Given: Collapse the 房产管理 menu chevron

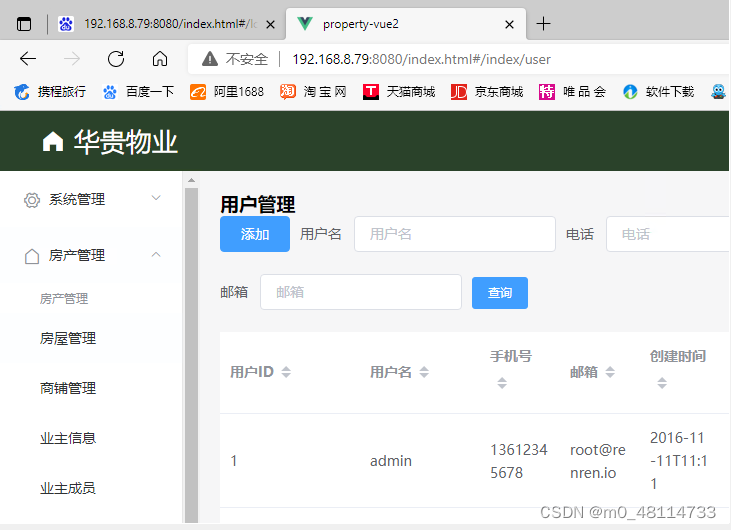Looking at the screenshot, I should [x=156, y=255].
